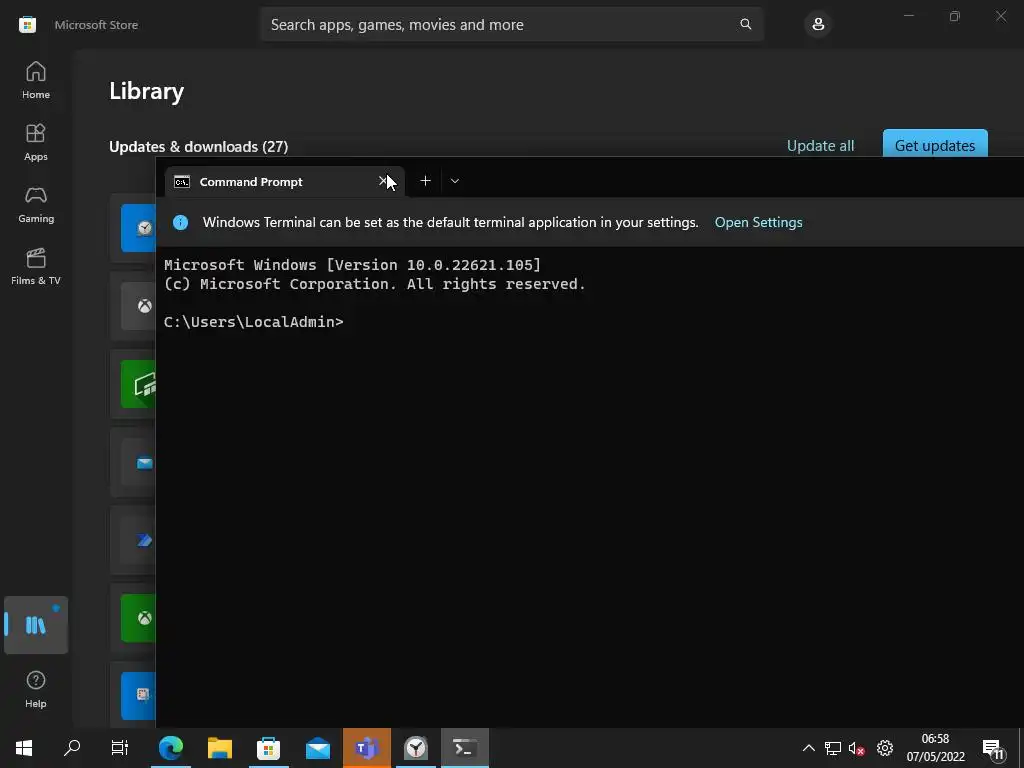Select the Command Prompt tab
Screen dimensions: 1024x768
click(x=285, y=182)
